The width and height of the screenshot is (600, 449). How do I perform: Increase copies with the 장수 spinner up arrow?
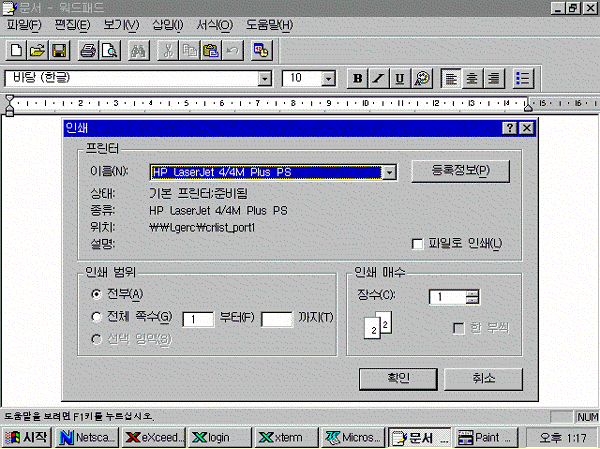pos(473,294)
